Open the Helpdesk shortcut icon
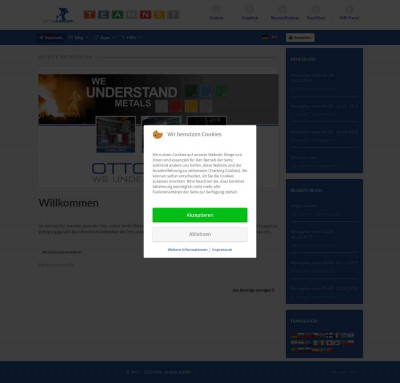The width and height of the screenshot is (400, 383). (x=250, y=12)
